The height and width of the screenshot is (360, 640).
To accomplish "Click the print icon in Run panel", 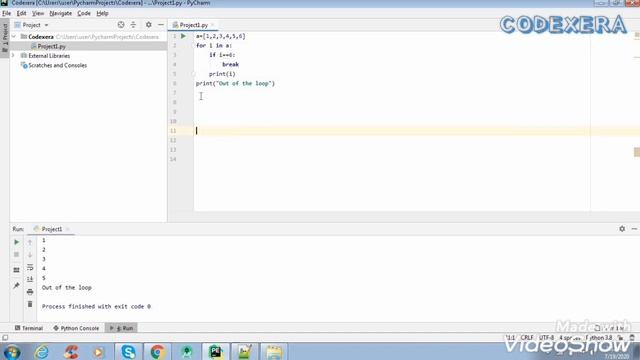I will 30,292.
